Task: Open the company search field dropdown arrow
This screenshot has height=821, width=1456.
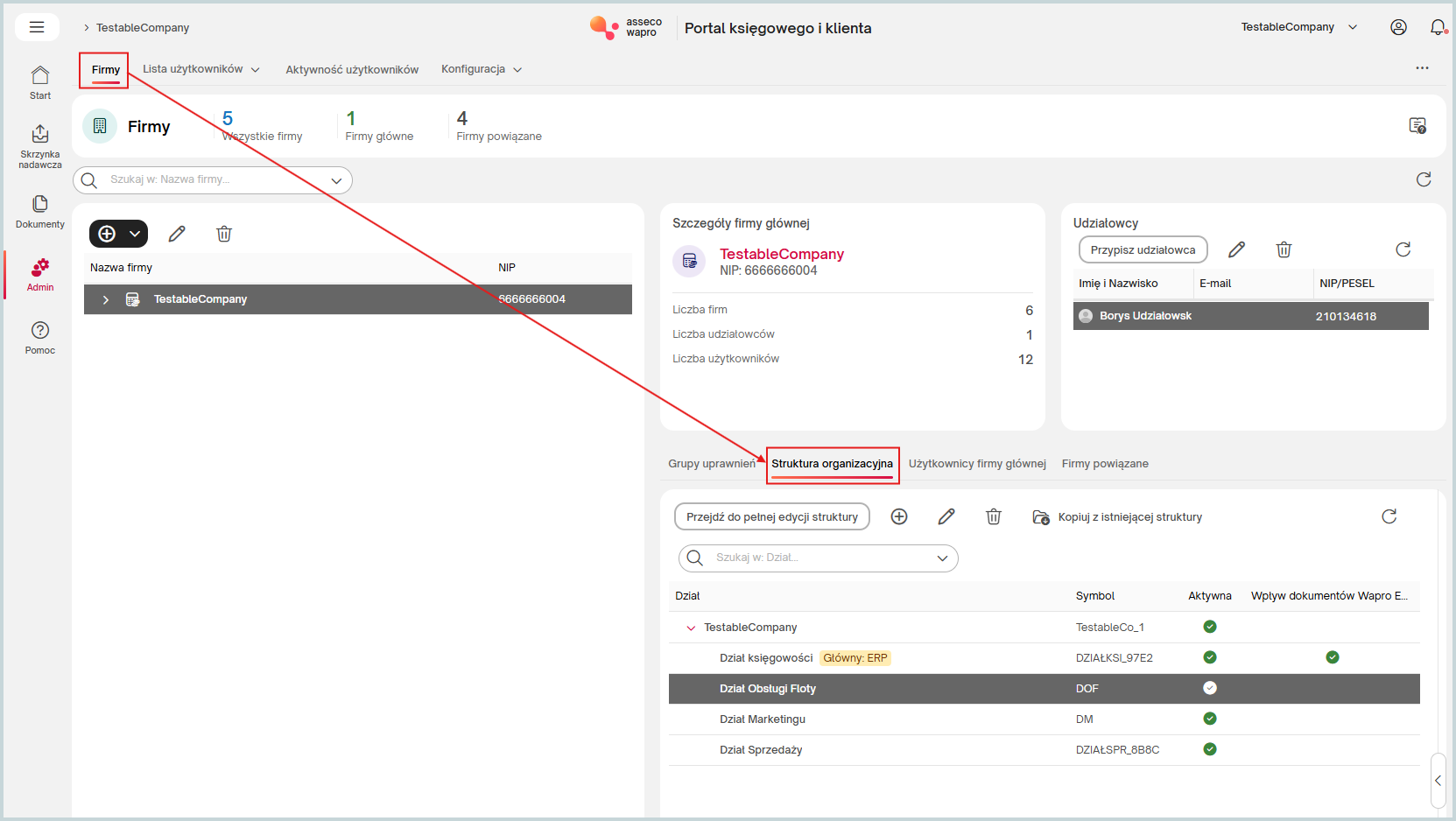Action: click(x=336, y=180)
